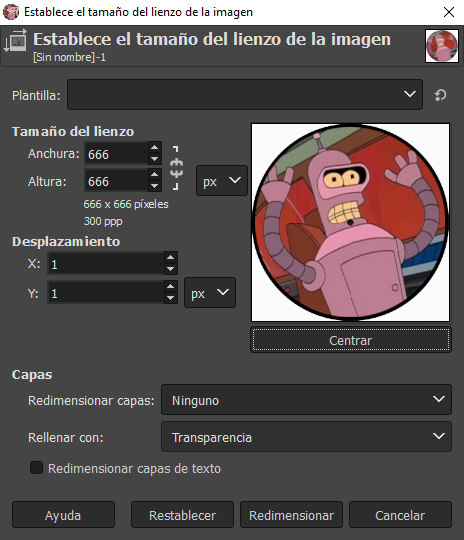Screen dimensions: 464x540
Task: Open the offset px unit dropdown
Action: tap(210, 293)
